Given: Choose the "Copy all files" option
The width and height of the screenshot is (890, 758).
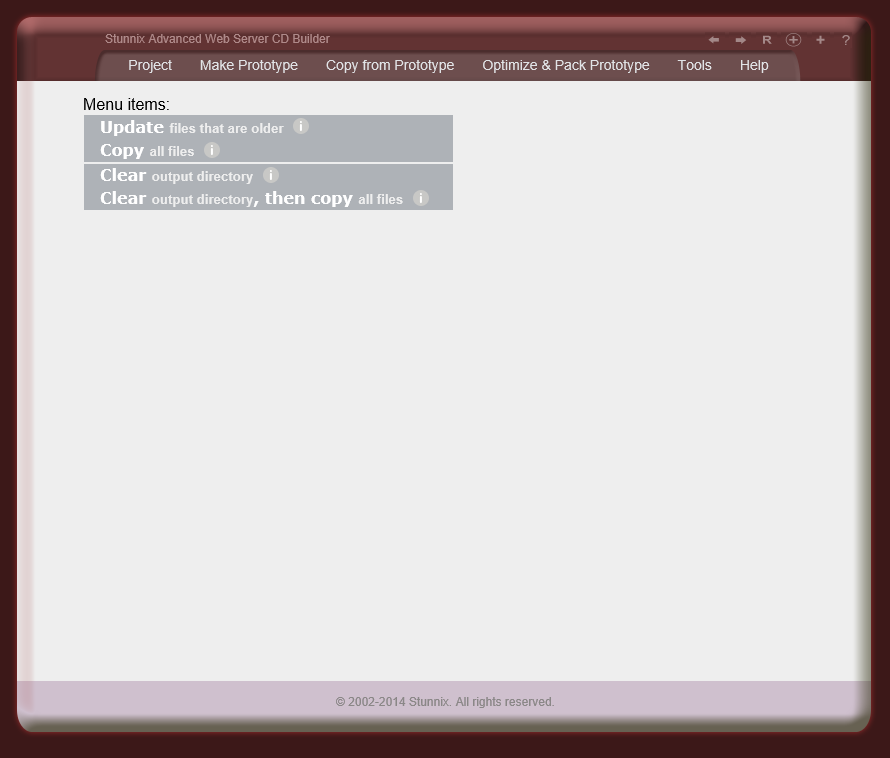Looking at the screenshot, I should click(145, 150).
